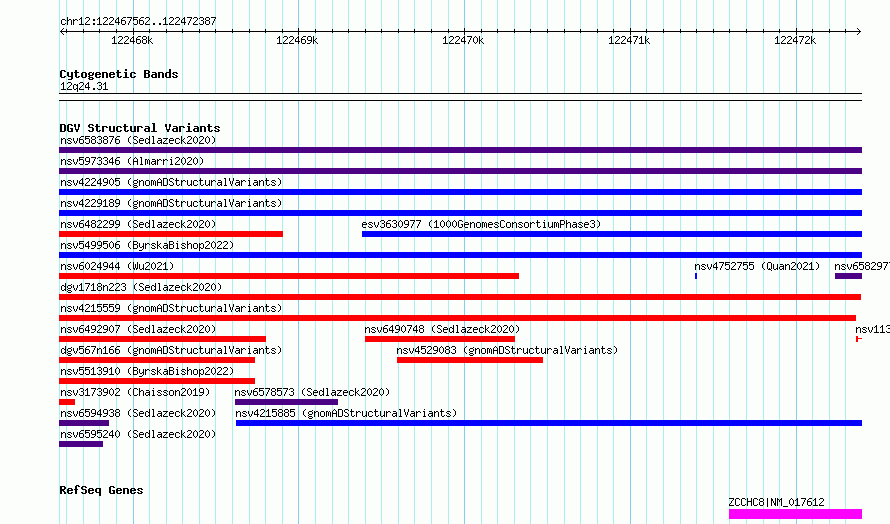Click the 122469k ruler tick label
Image resolution: width=890 pixels, height=524 pixels.
tap(297, 40)
